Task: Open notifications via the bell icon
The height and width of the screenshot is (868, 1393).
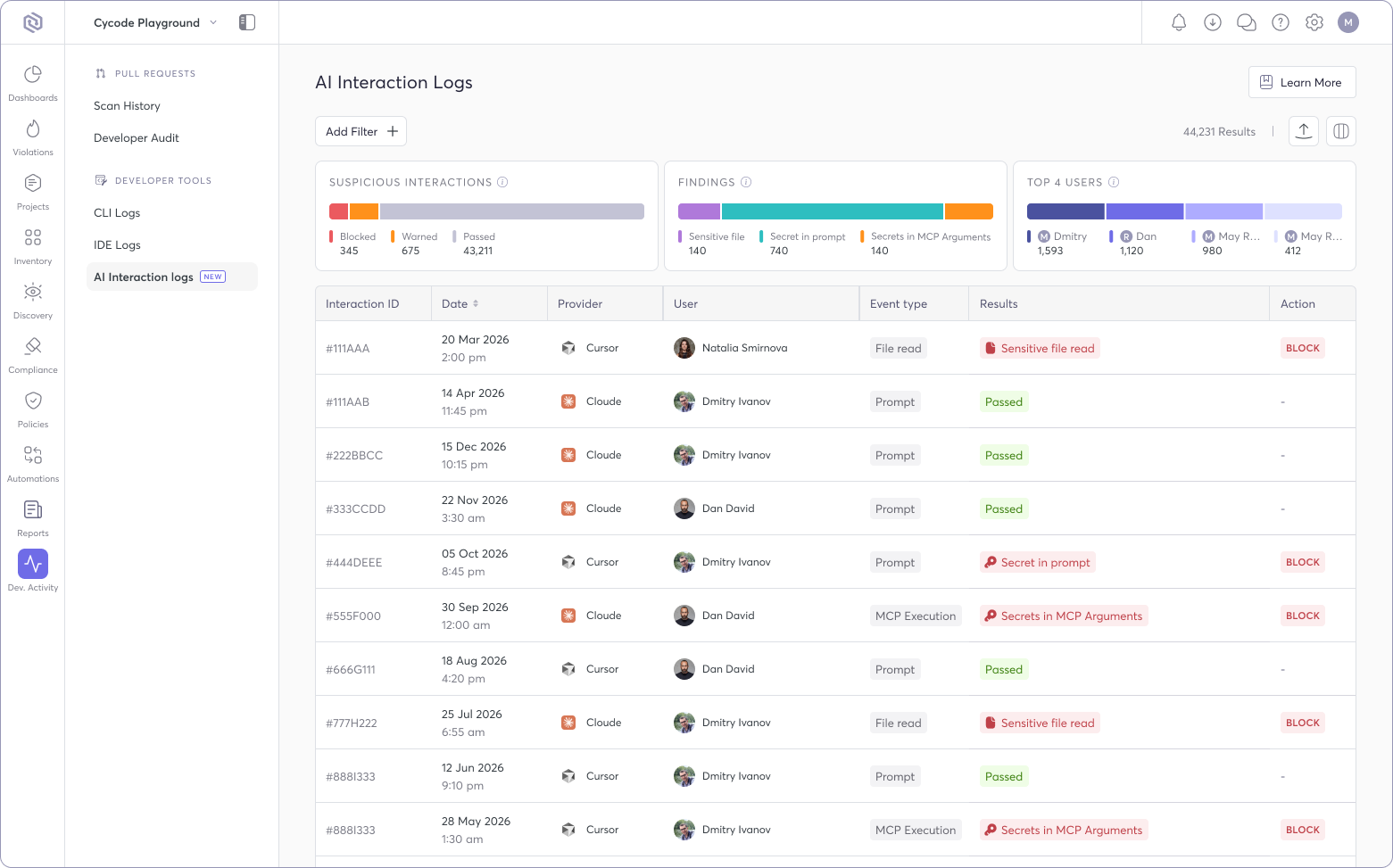Action: click(1178, 21)
